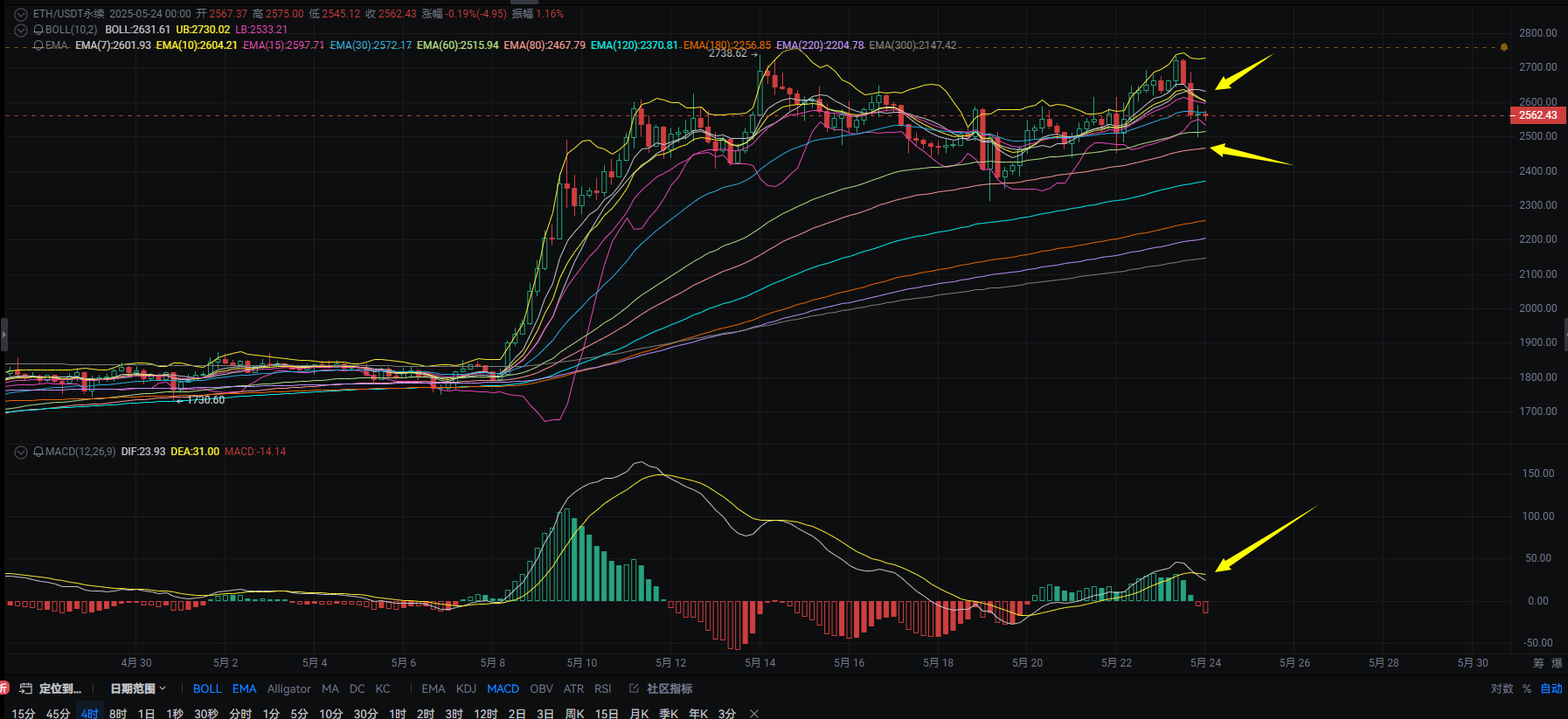The height and width of the screenshot is (719, 1568).
Task: Switch to the 年K timeframe
Action: [698, 714]
